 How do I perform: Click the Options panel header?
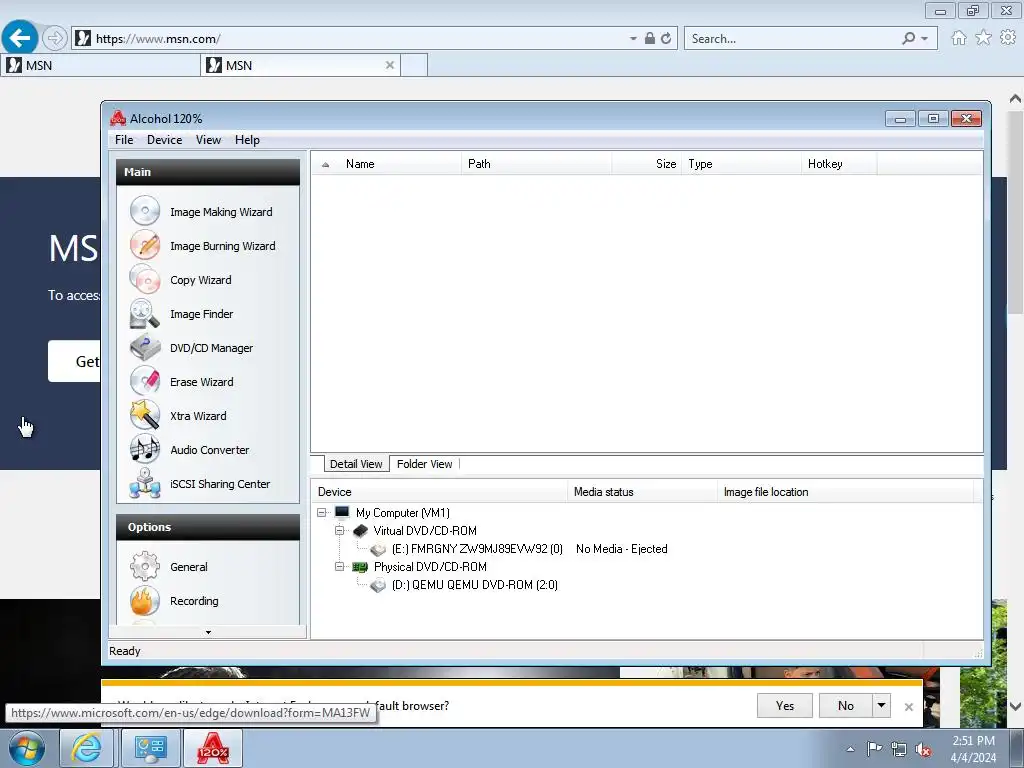pyautogui.click(x=208, y=527)
